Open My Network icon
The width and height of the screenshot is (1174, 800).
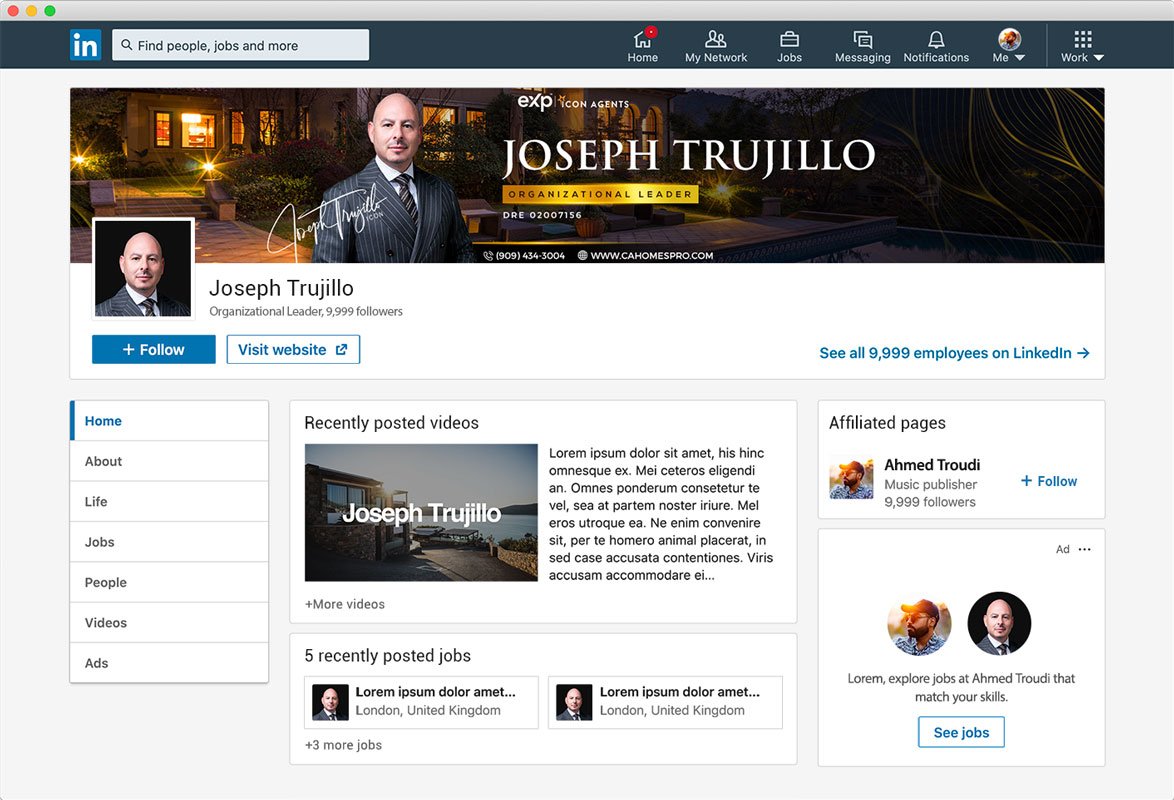pyautogui.click(x=716, y=40)
